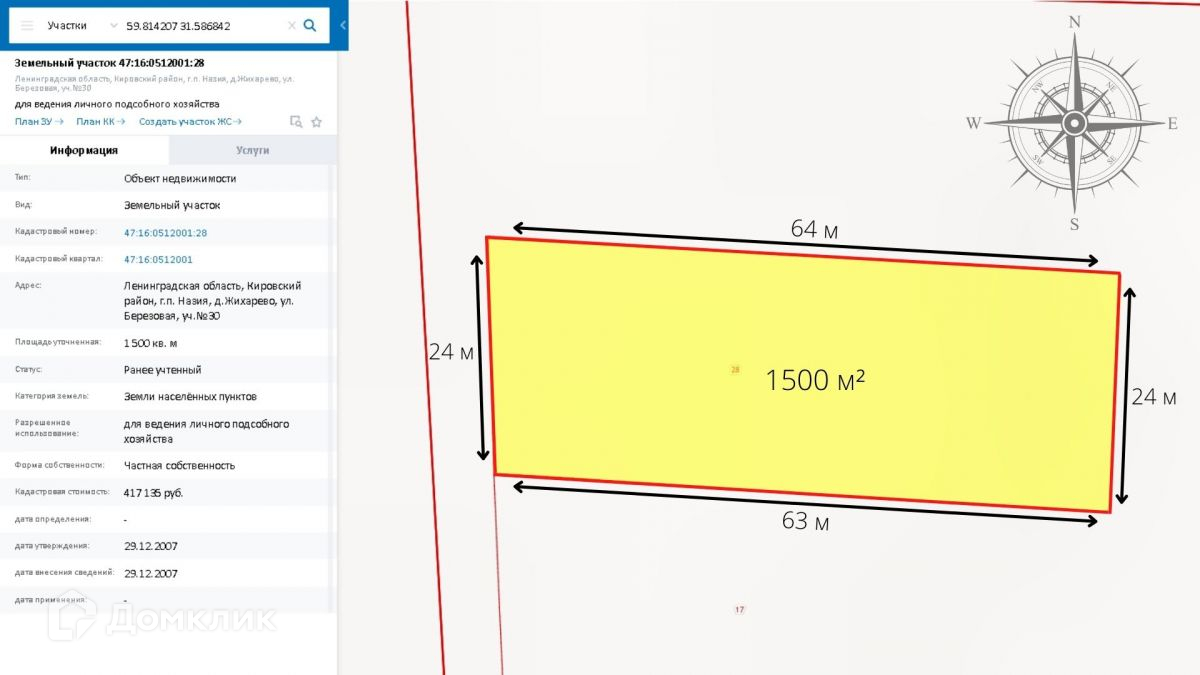Switch to the Информация tab
The image size is (1200, 675).
(x=85, y=150)
